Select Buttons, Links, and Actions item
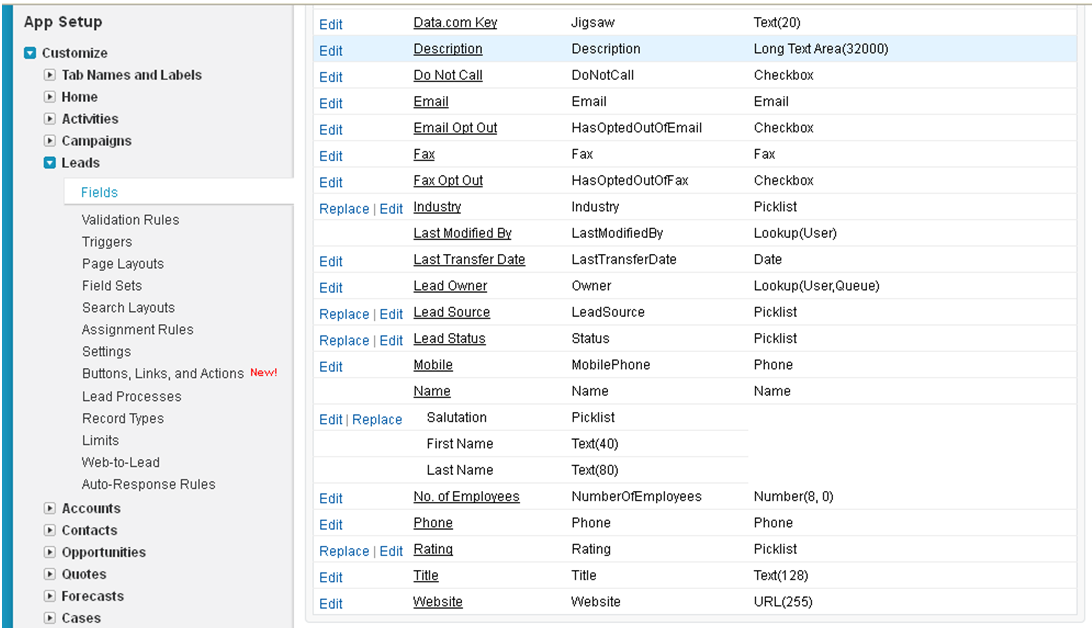 click(163, 374)
